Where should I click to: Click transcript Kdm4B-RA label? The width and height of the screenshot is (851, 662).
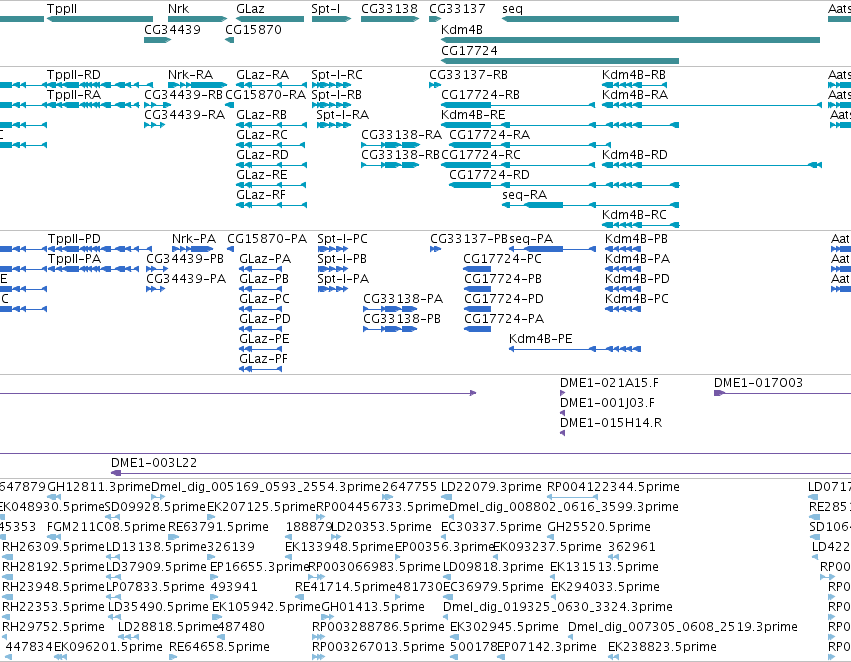tap(635, 94)
